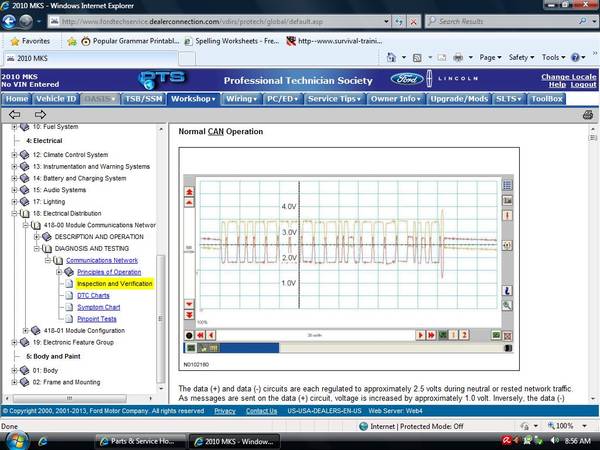Open survival-training bookmark

334,41
